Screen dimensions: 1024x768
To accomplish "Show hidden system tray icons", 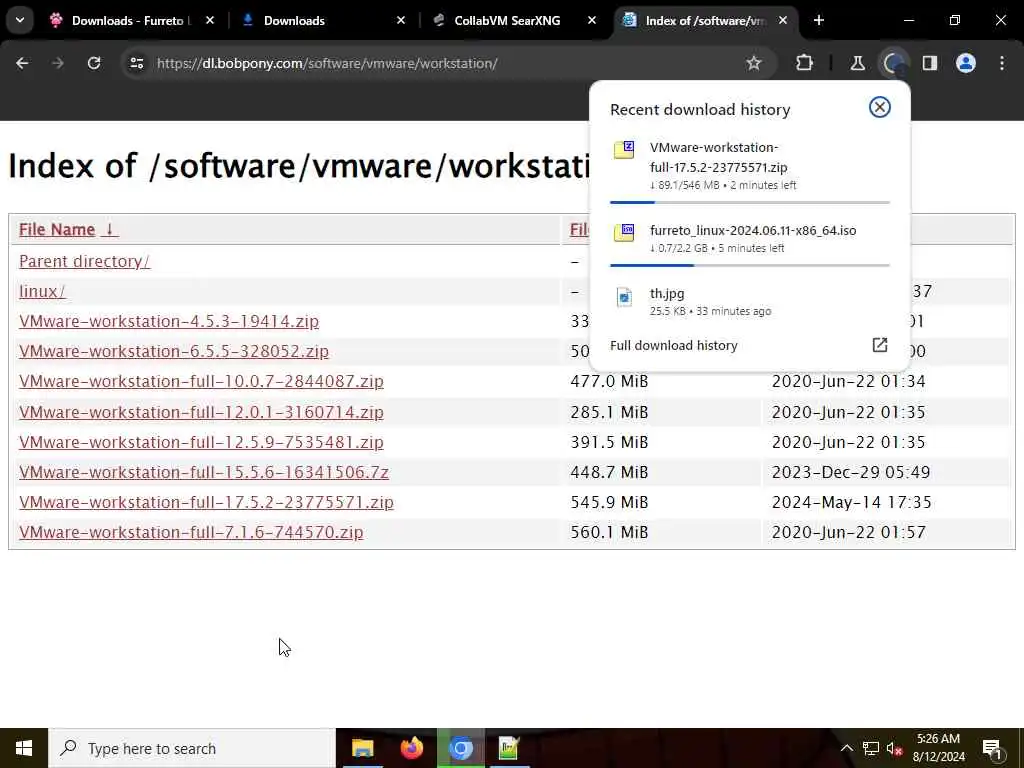I will (846, 748).
